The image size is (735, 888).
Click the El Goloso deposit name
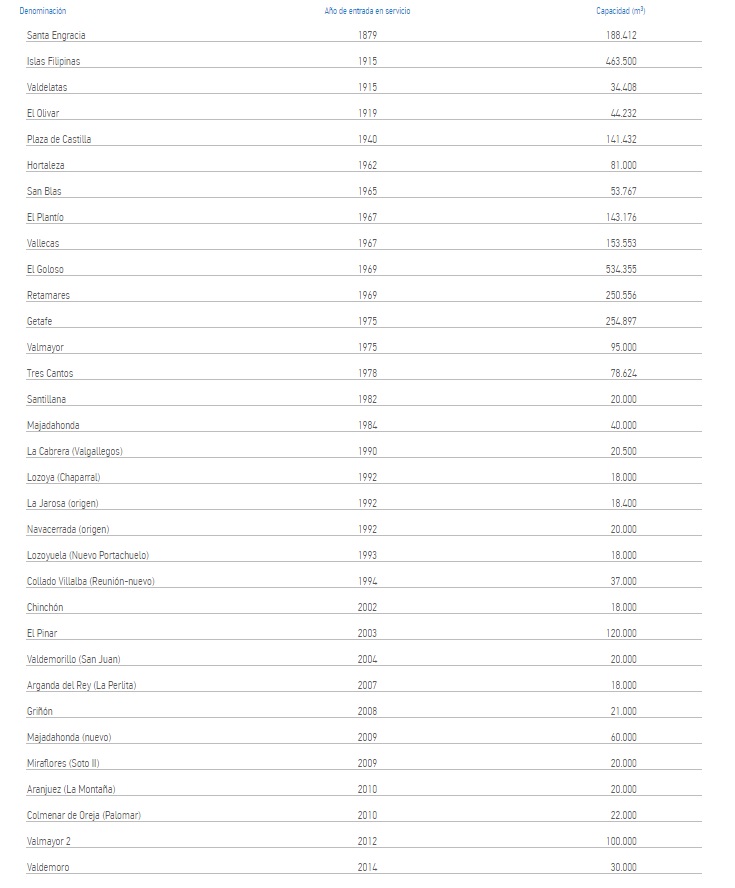45,269
